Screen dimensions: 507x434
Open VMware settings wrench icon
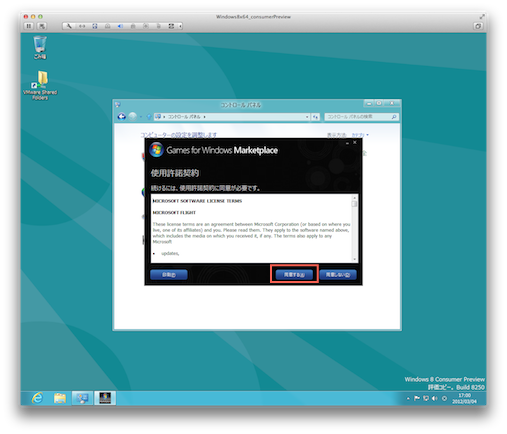click(x=69, y=26)
